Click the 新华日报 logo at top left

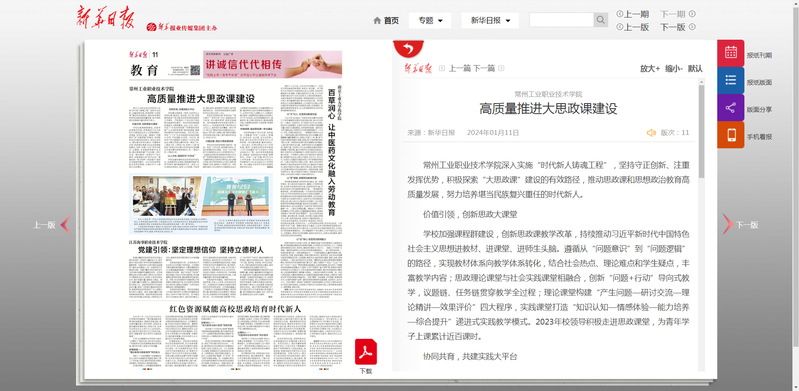(x=105, y=18)
